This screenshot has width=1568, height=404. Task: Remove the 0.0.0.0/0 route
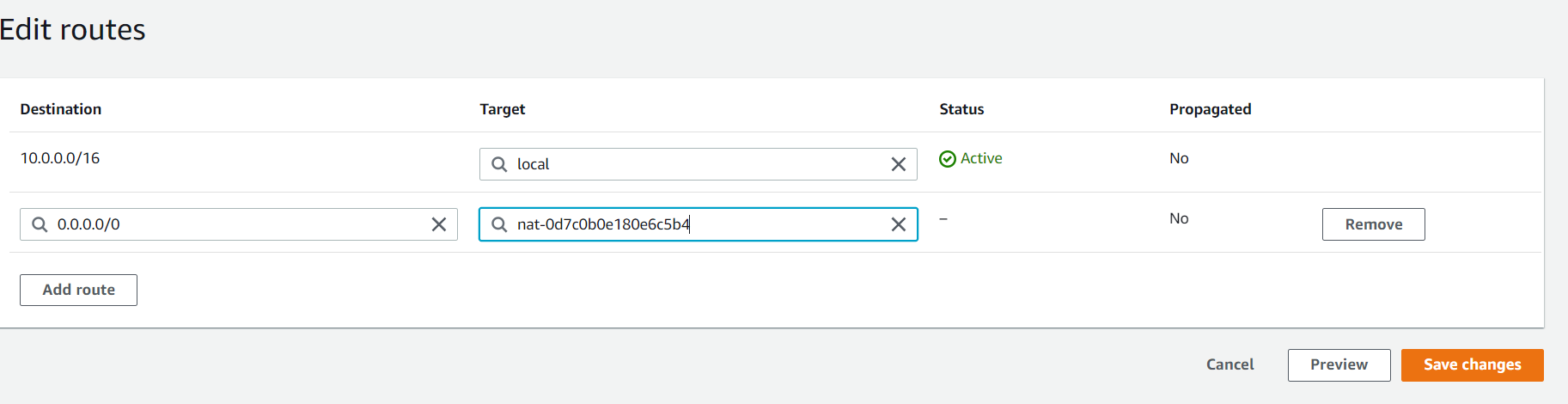[1373, 224]
